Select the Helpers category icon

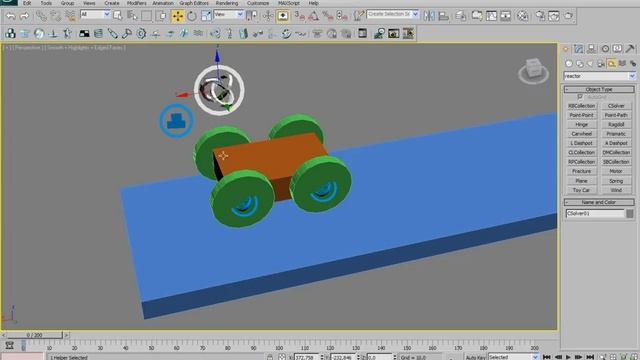(611, 63)
